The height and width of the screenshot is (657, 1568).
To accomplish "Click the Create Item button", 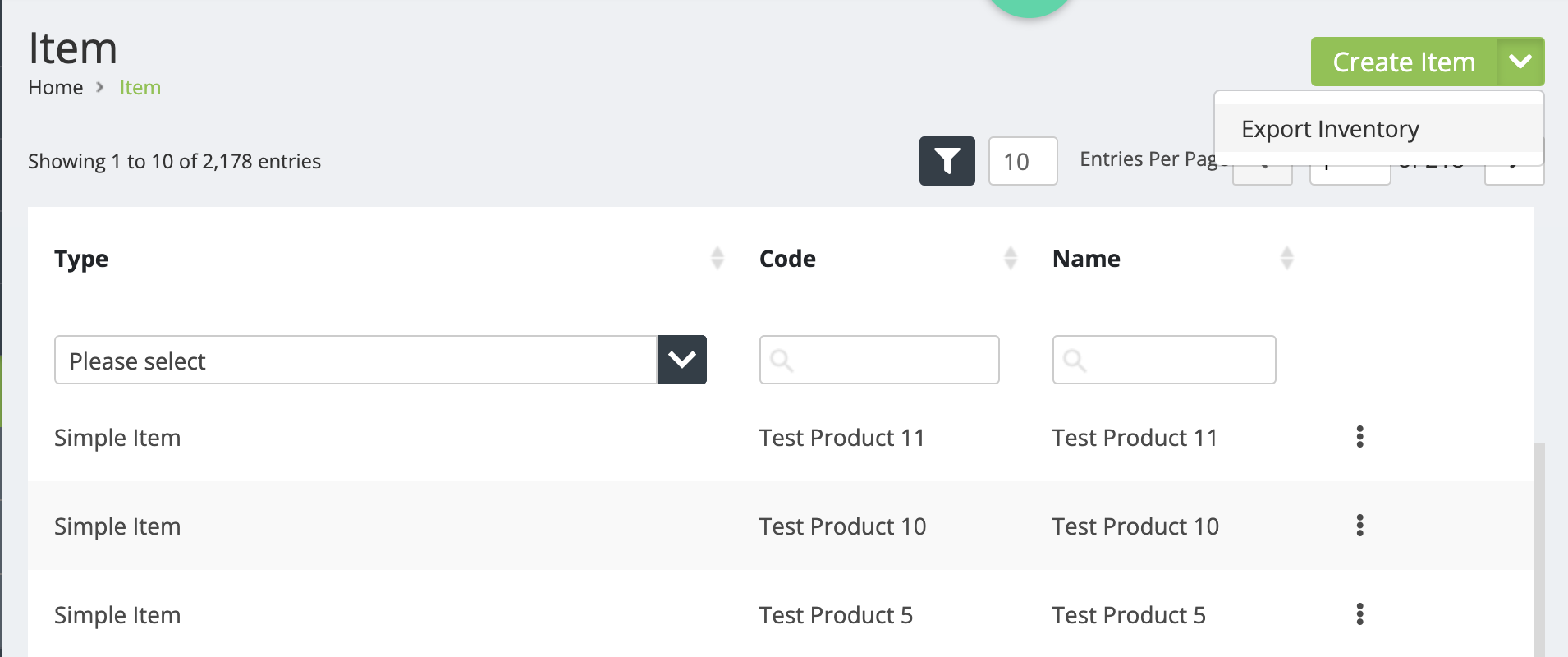I will click(1404, 62).
